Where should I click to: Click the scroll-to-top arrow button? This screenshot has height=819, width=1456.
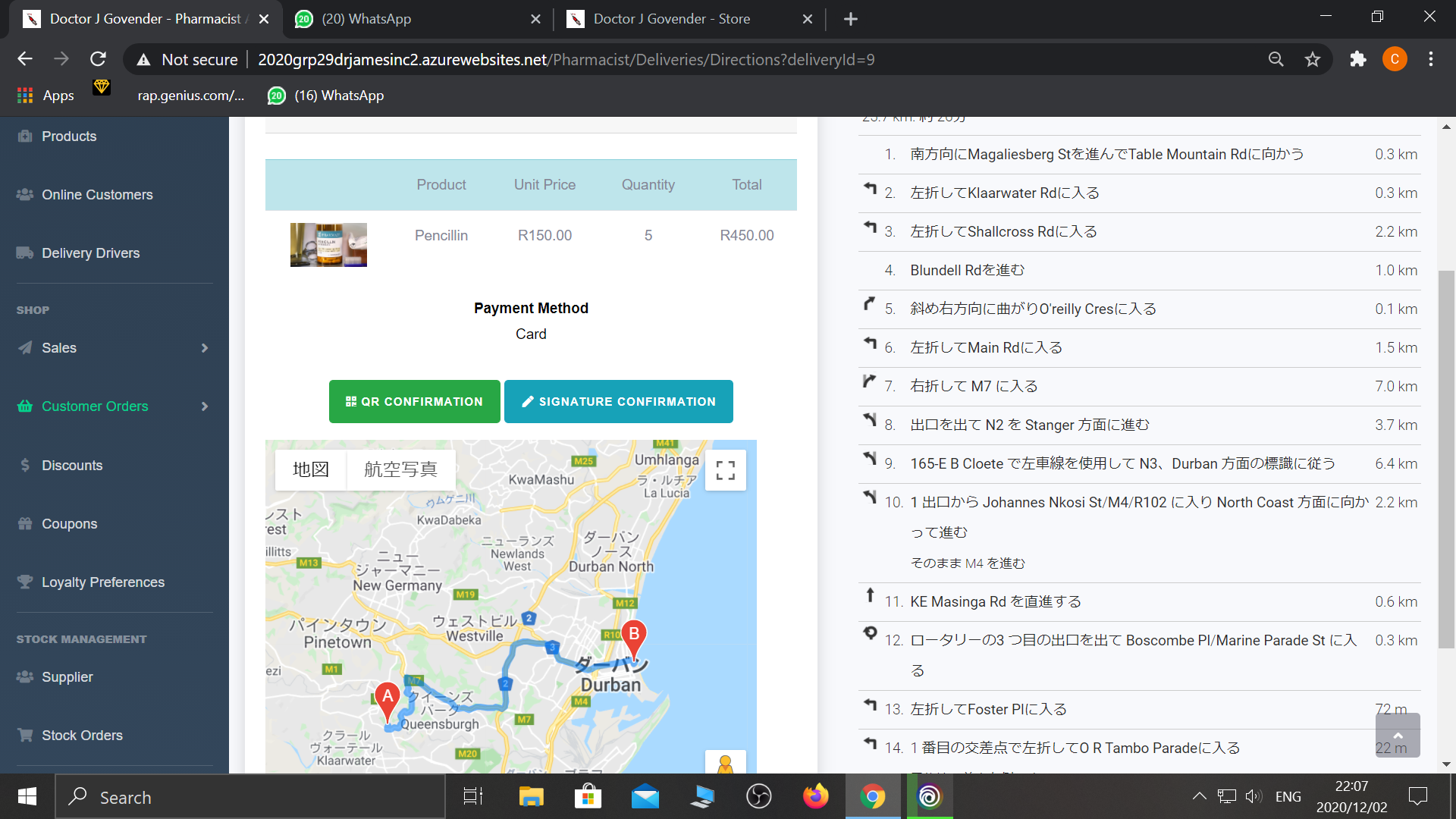coord(1398,735)
